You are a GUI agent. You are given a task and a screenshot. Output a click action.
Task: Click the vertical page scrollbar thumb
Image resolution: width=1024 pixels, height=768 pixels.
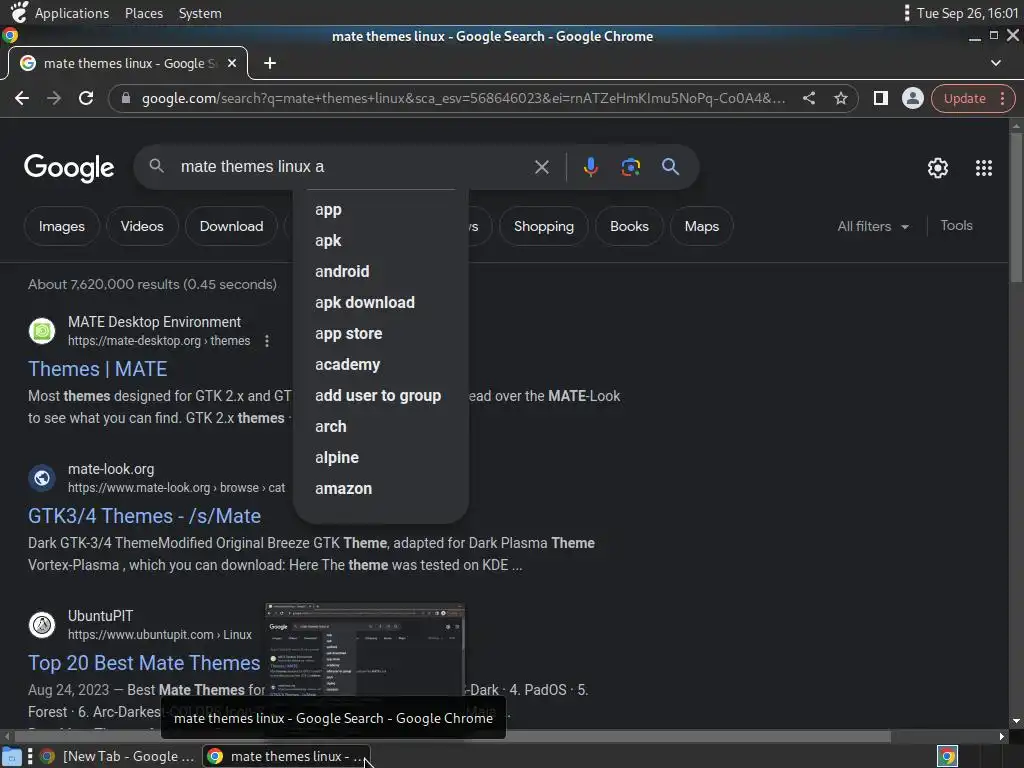[x=1016, y=208]
